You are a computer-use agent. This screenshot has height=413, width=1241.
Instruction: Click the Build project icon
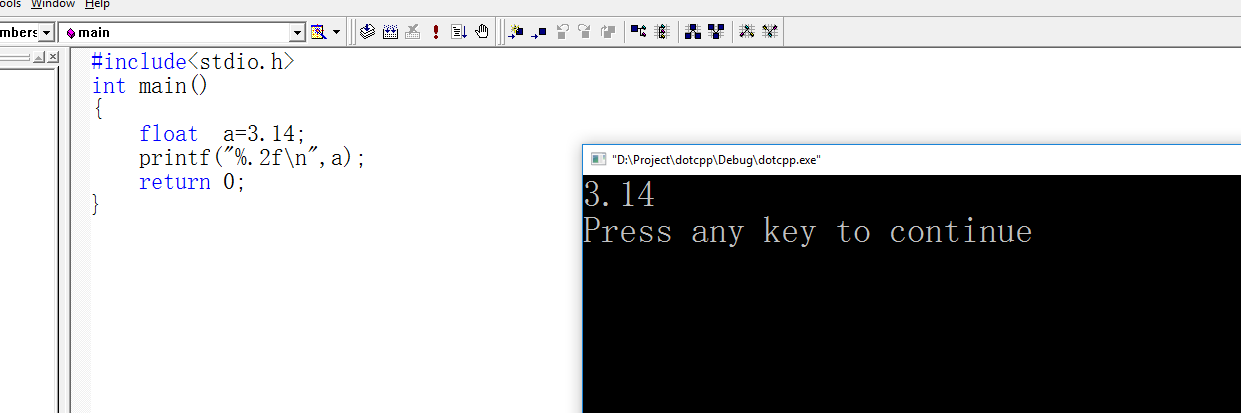pyautogui.click(x=390, y=32)
